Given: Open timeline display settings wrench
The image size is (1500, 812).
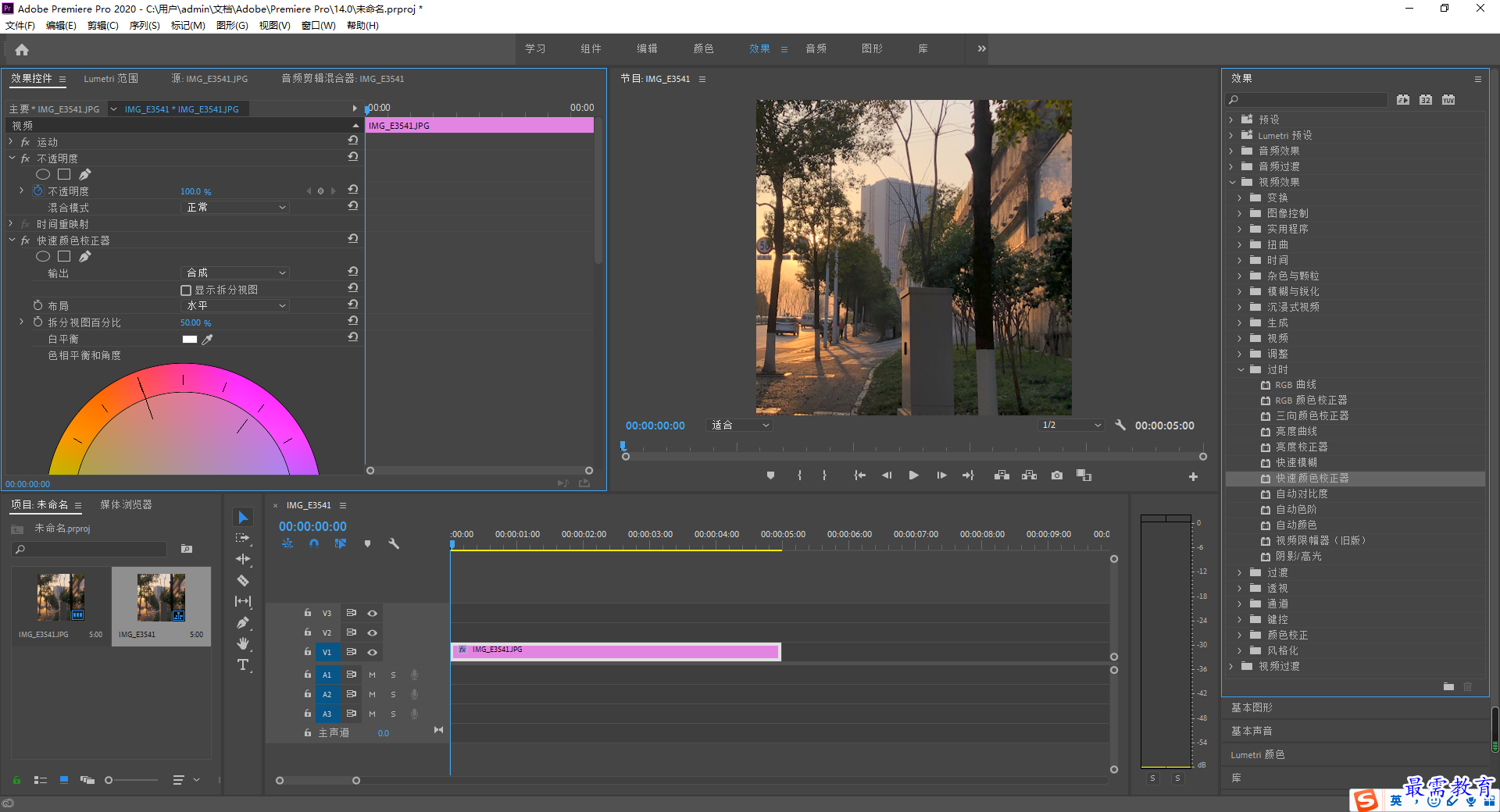Looking at the screenshot, I should click(394, 543).
